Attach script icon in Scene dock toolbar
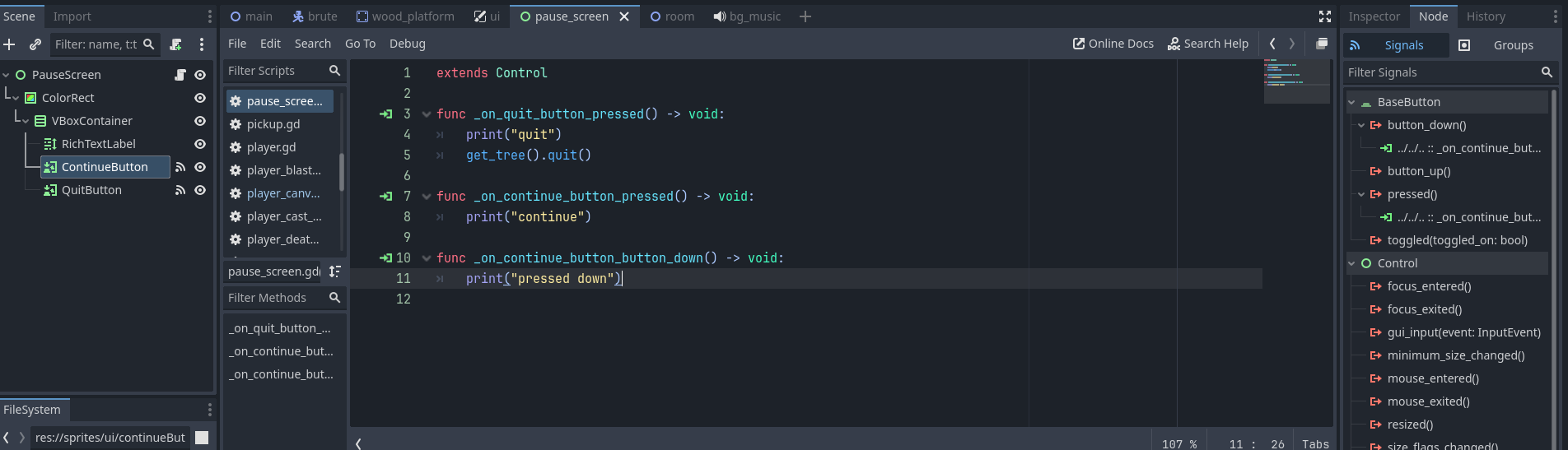 [x=175, y=44]
